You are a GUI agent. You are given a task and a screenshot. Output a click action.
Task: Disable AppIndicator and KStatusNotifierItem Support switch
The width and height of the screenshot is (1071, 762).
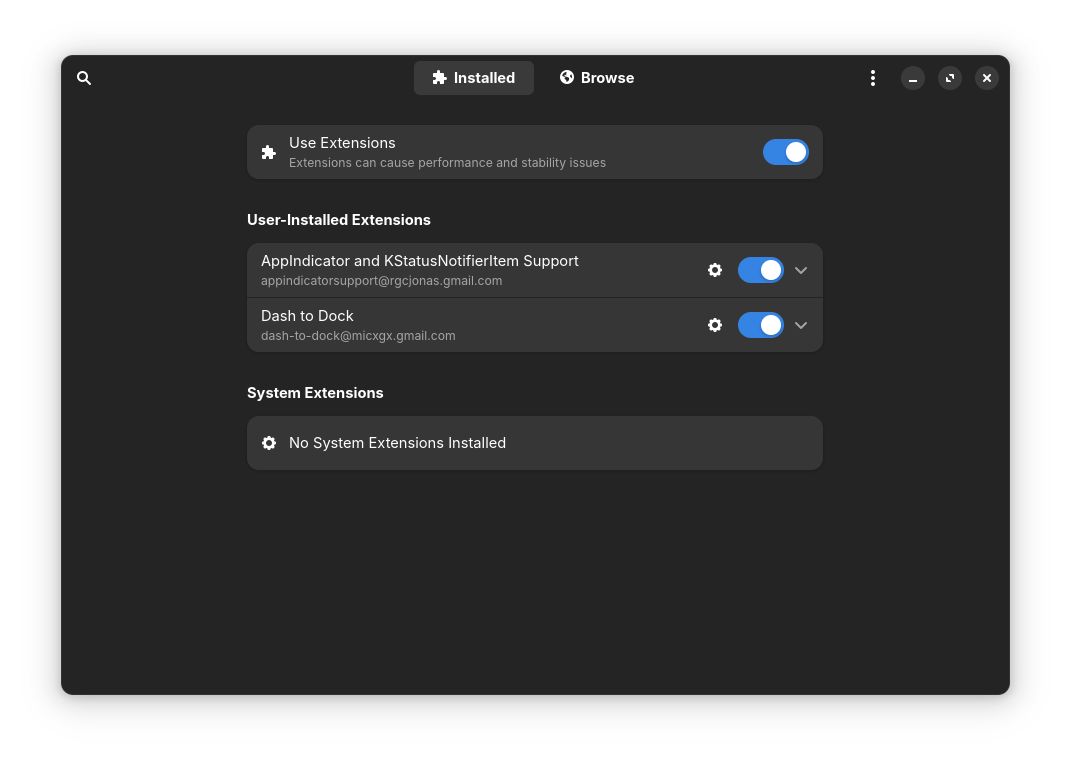point(760,270)
